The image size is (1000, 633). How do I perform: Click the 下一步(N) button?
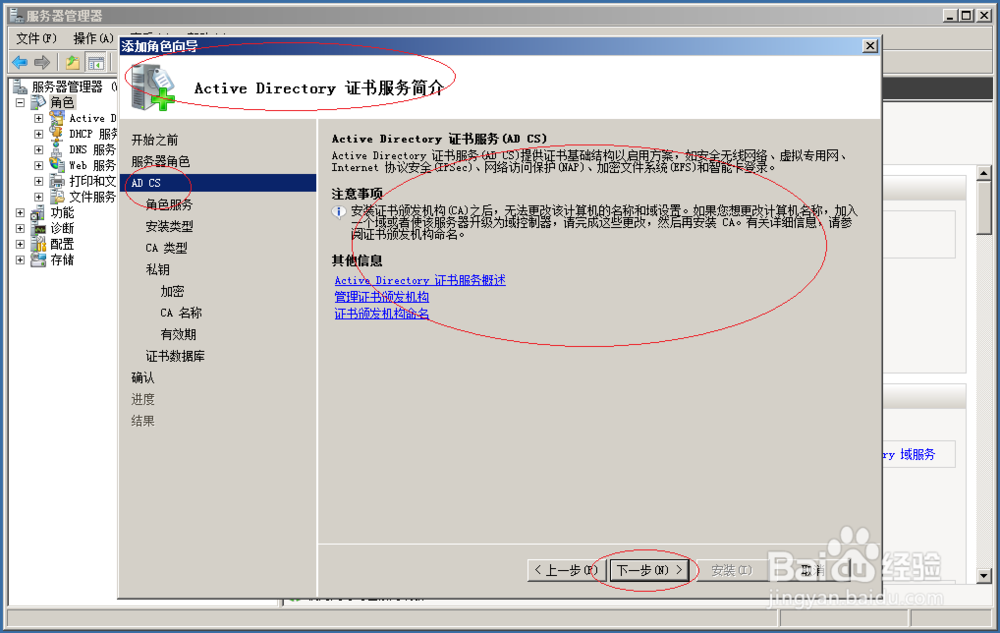649,570
